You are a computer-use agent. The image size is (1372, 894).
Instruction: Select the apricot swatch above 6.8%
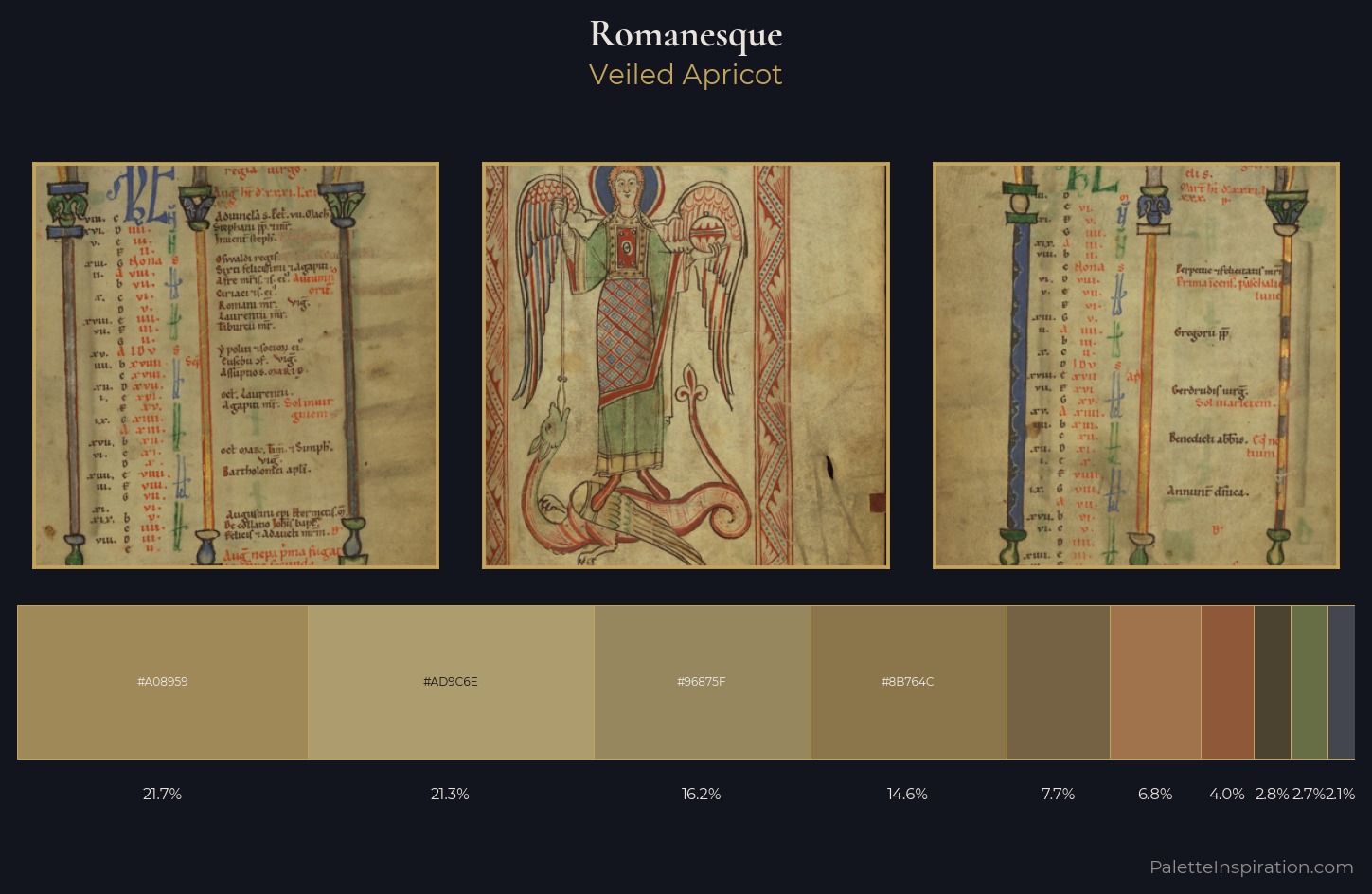click(1156, 682)
